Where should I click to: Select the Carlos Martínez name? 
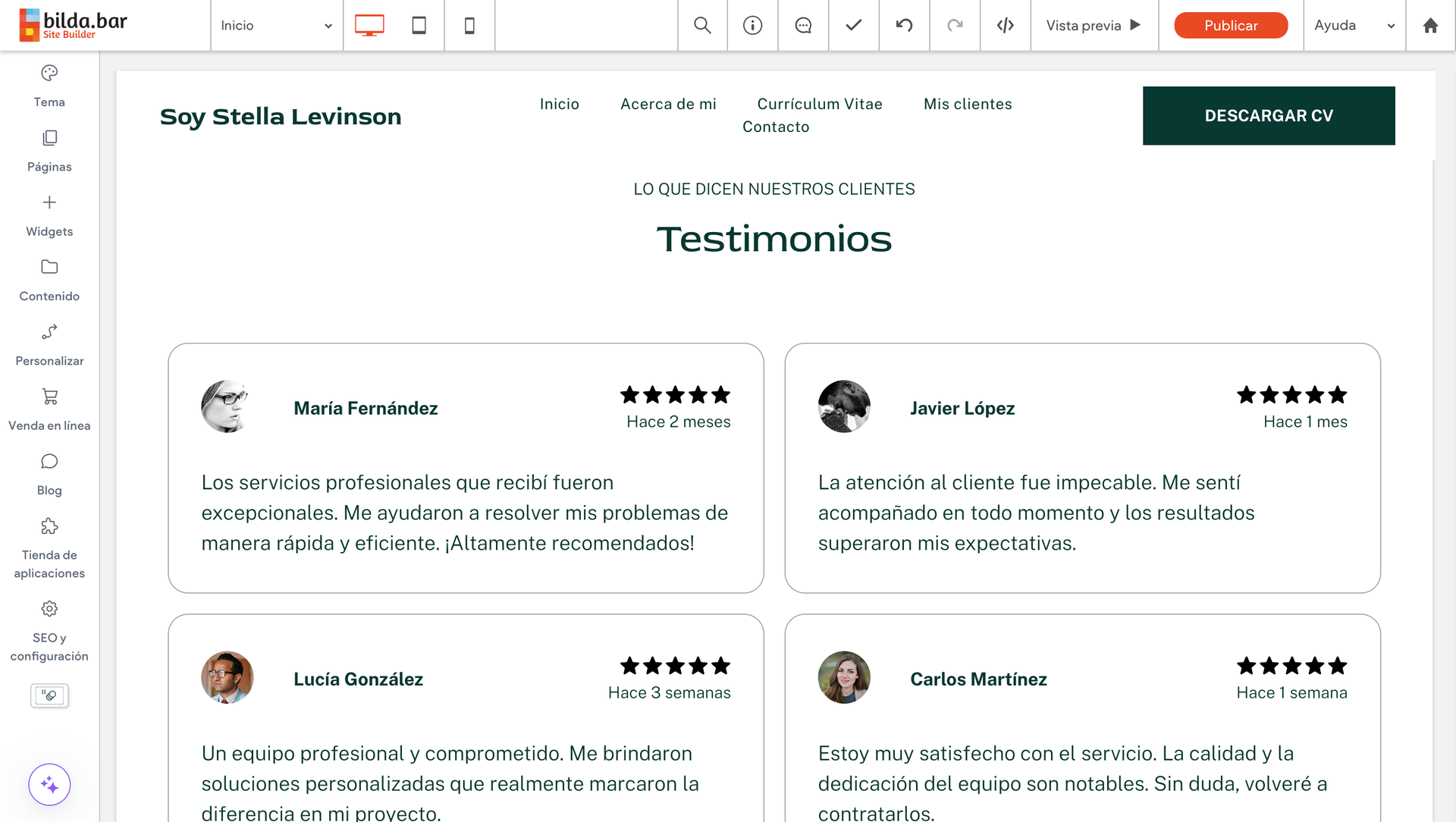[978, 679]
